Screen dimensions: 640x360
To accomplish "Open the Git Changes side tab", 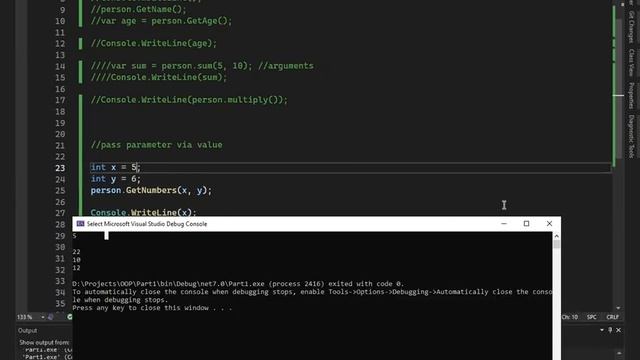I will [631, 26].
